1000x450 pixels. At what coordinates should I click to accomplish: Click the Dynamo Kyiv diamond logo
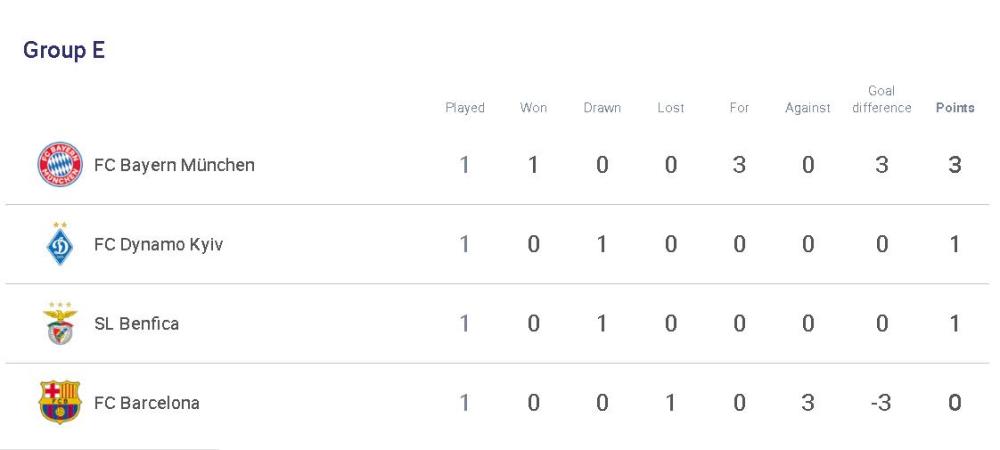pos(60,244)
